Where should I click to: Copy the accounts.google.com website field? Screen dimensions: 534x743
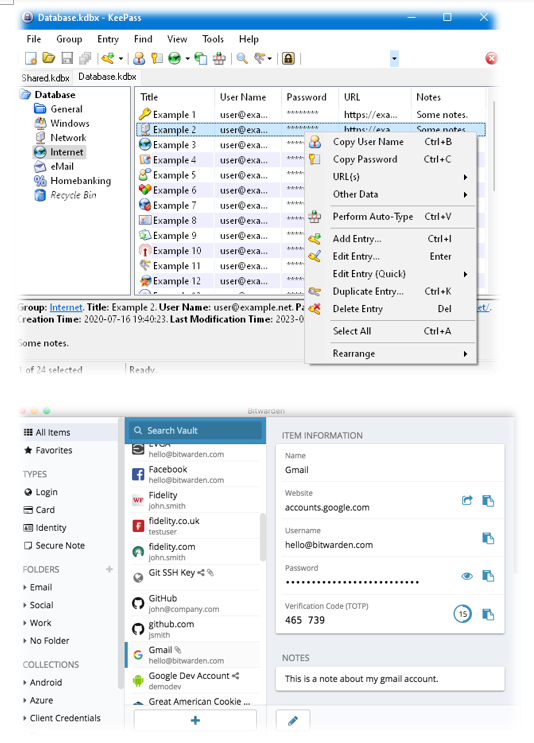[x=488, y=500]
